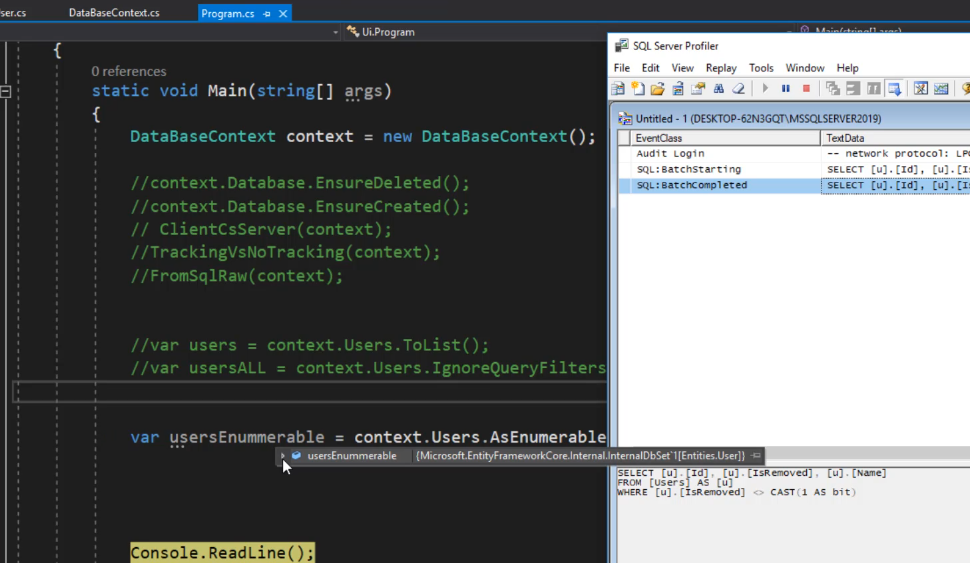Open project dropdown arrow left of Ui.Program
Image resolution: width=970 pixels, height=563 pixels.
[x=335, y=32]
